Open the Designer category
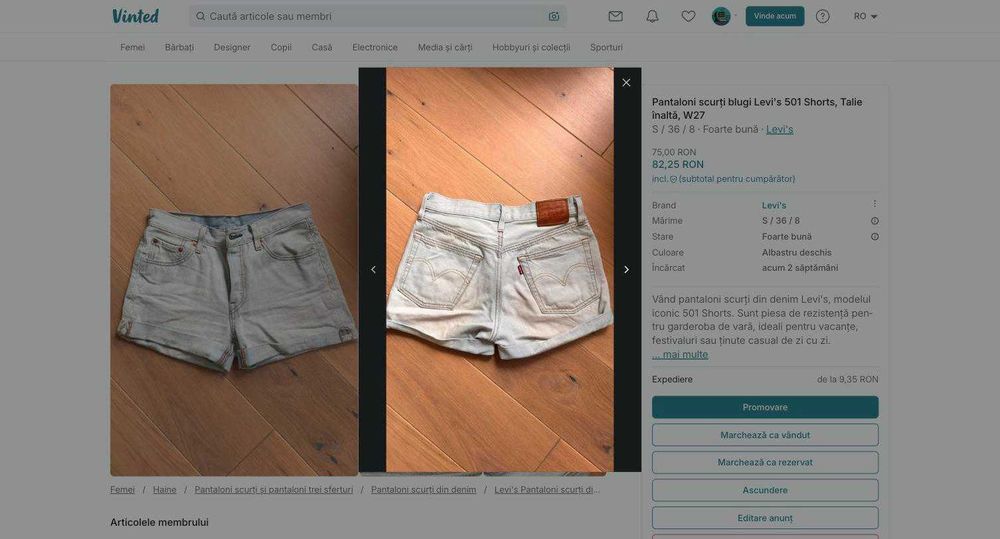 coord(232,47)
